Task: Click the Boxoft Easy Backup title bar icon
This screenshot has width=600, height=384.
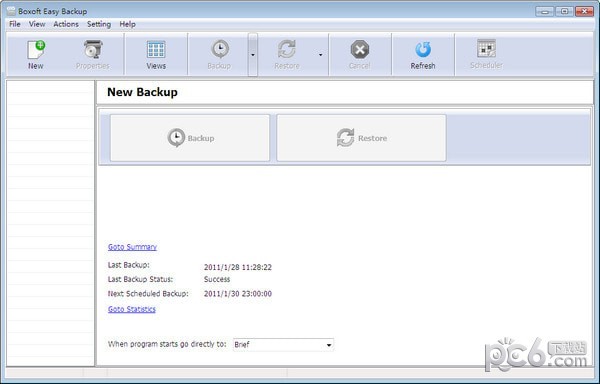Action: tap(11, 11)
